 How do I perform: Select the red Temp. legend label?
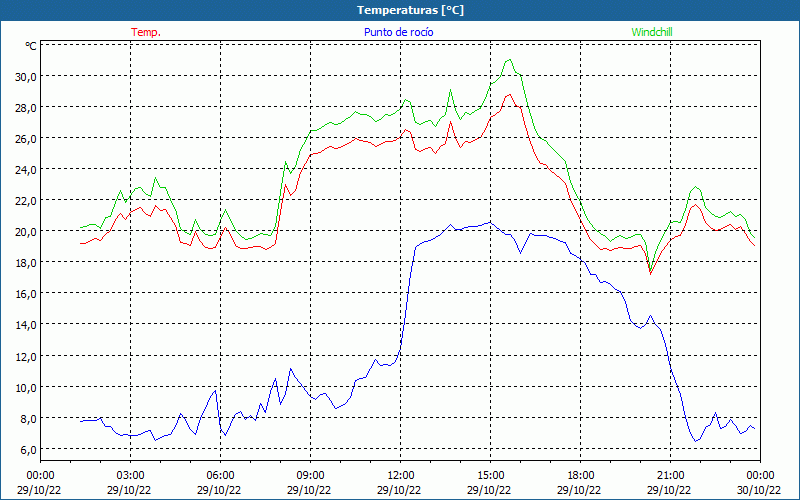(x=146, y=32)
